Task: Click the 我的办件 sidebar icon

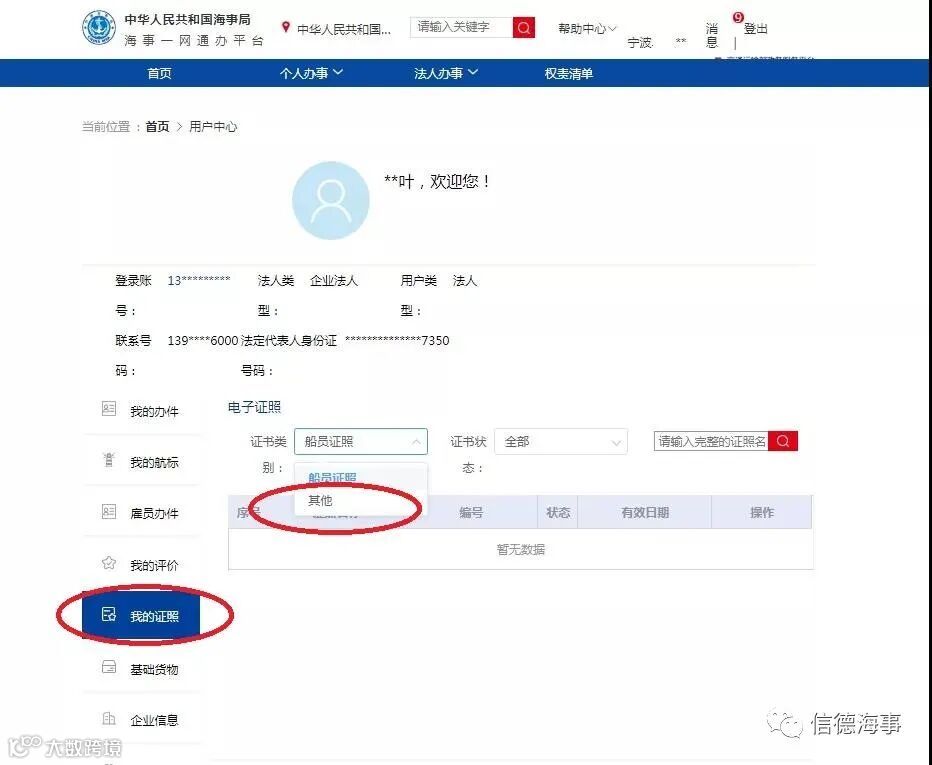Action: (109, 408)
